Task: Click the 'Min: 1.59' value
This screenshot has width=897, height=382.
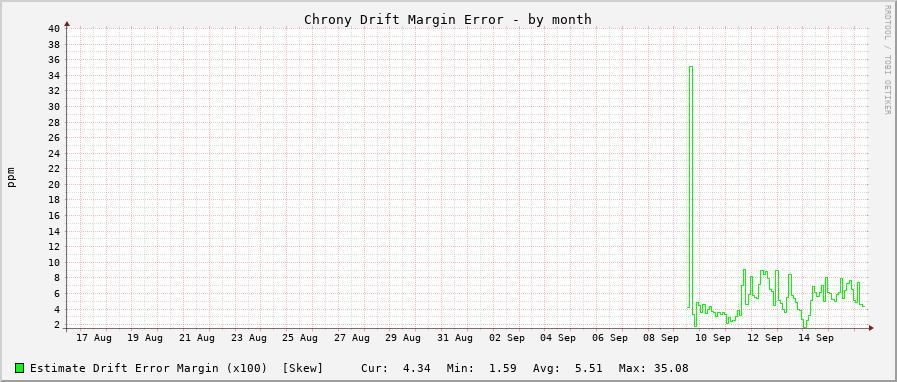Action: coord(482,368)
